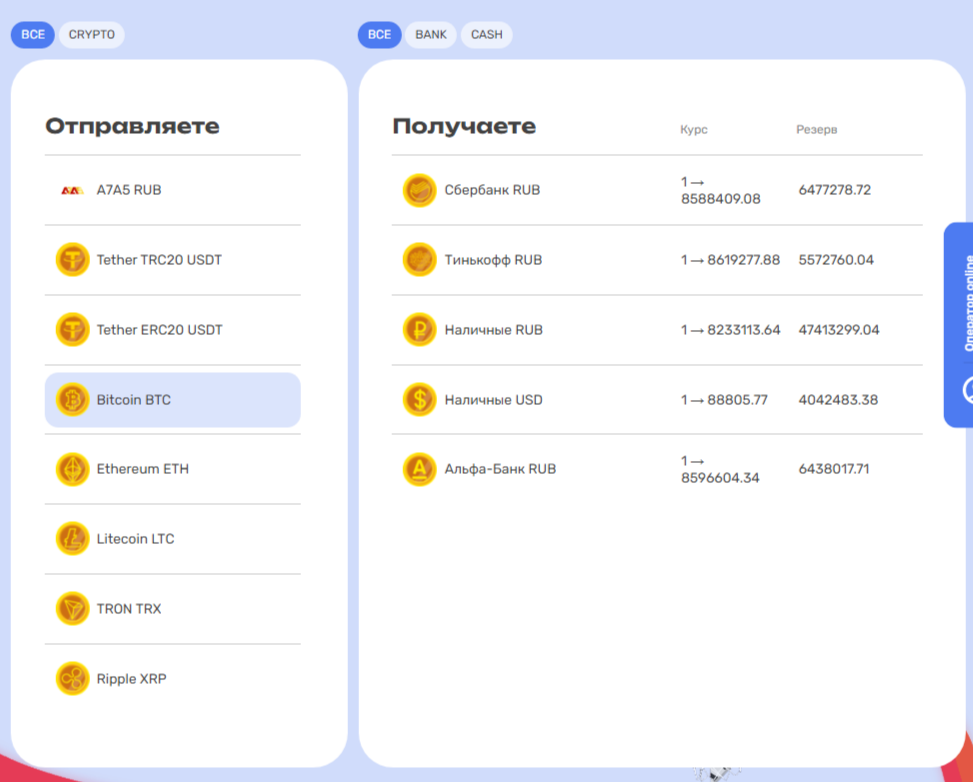Filter receive list by CASH
The image size is (973, 782).
pos(486,35)
